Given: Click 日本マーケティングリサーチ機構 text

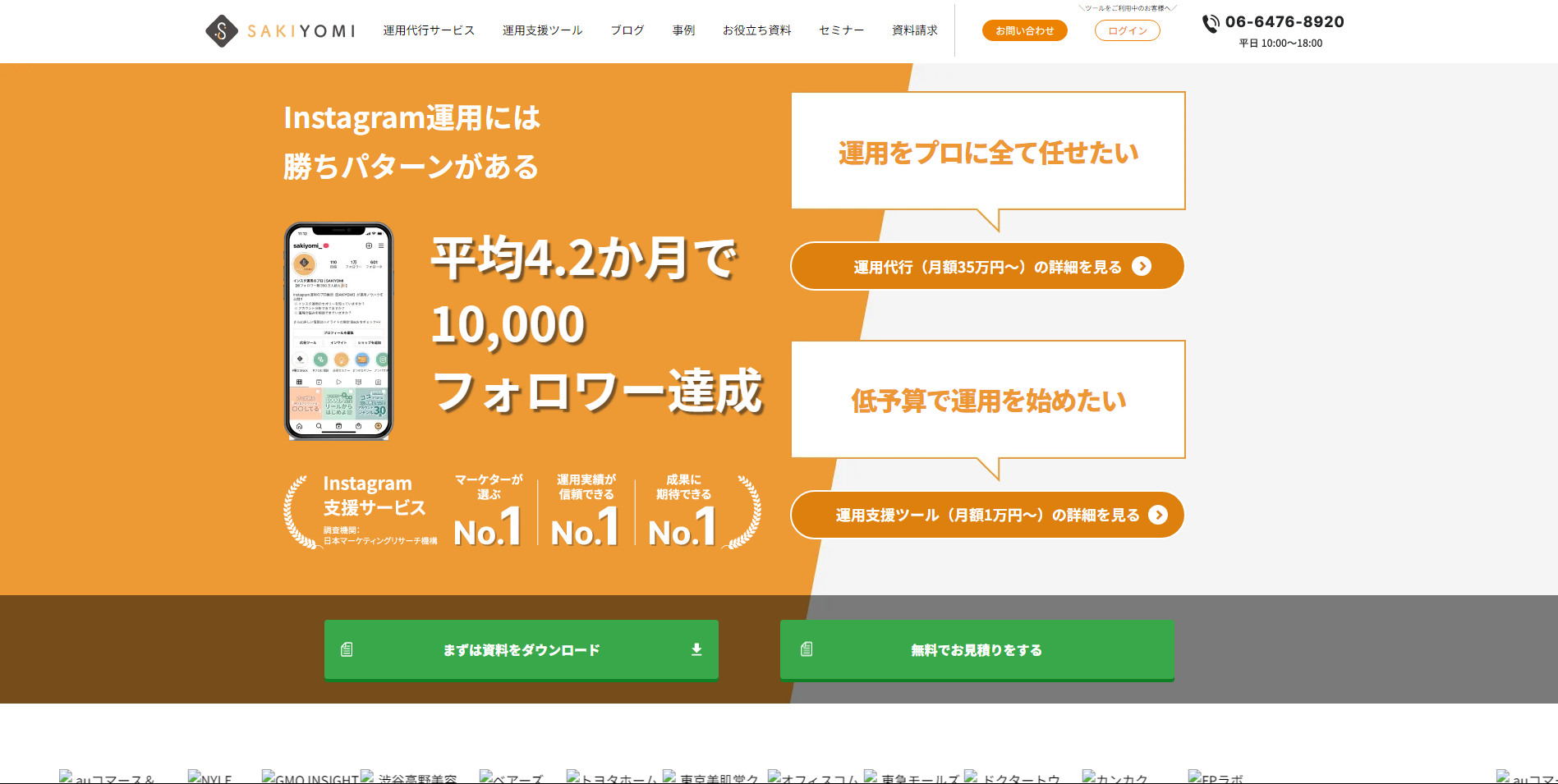Looking at the screenshot, I should (380, 541).
